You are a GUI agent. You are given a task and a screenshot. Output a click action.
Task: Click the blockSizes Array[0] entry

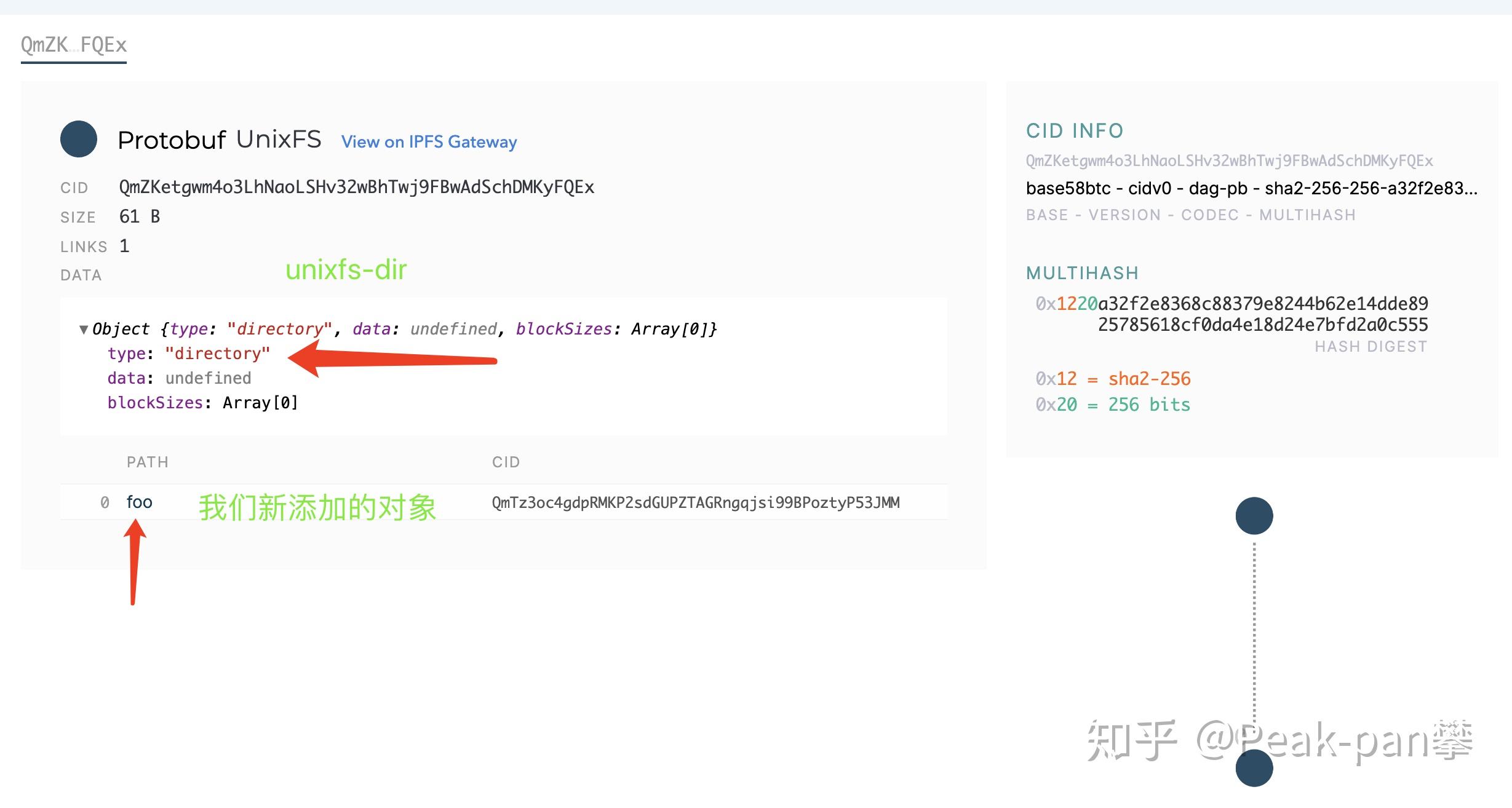[x=203, y=402]
